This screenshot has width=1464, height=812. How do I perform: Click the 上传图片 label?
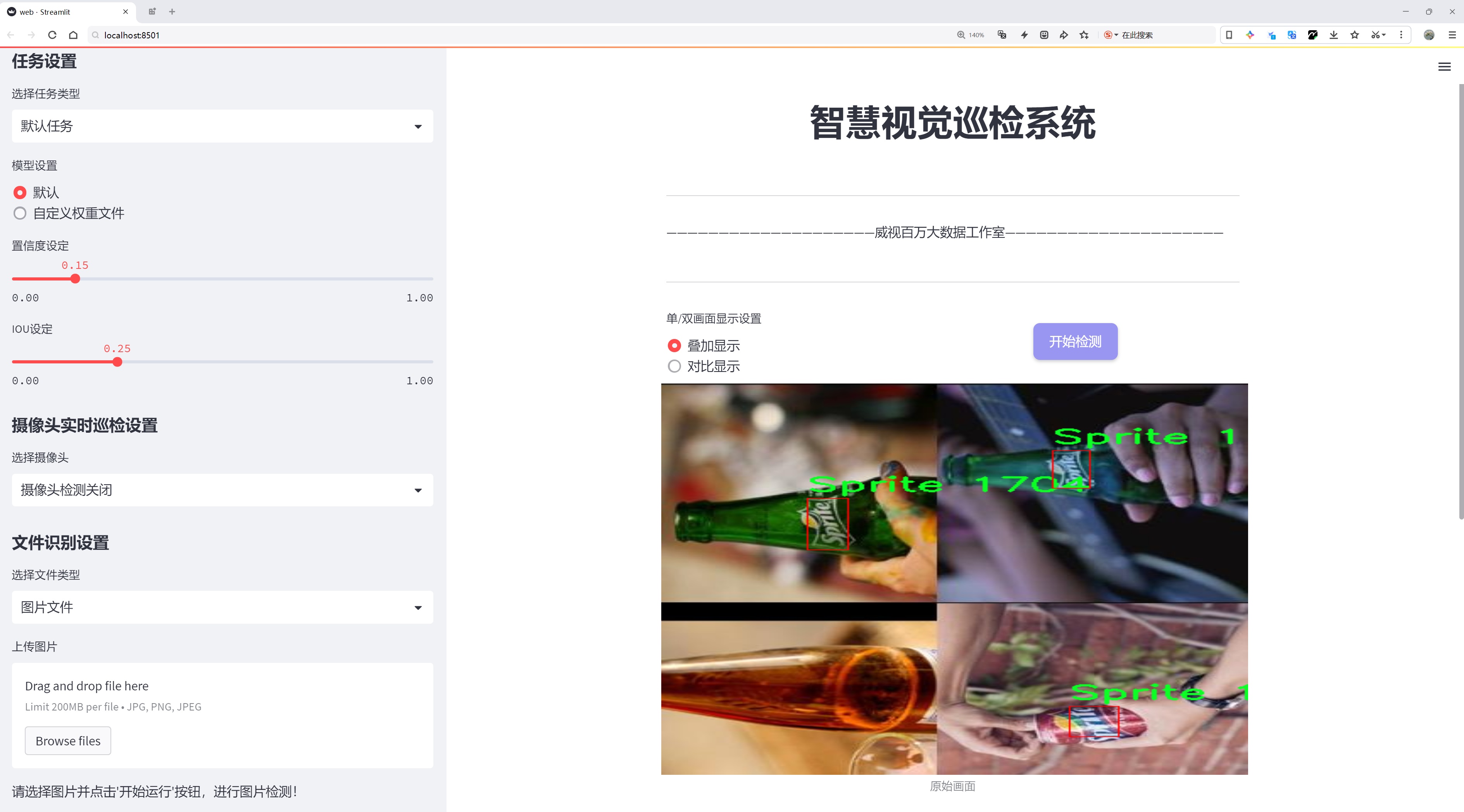pos(34,647)
